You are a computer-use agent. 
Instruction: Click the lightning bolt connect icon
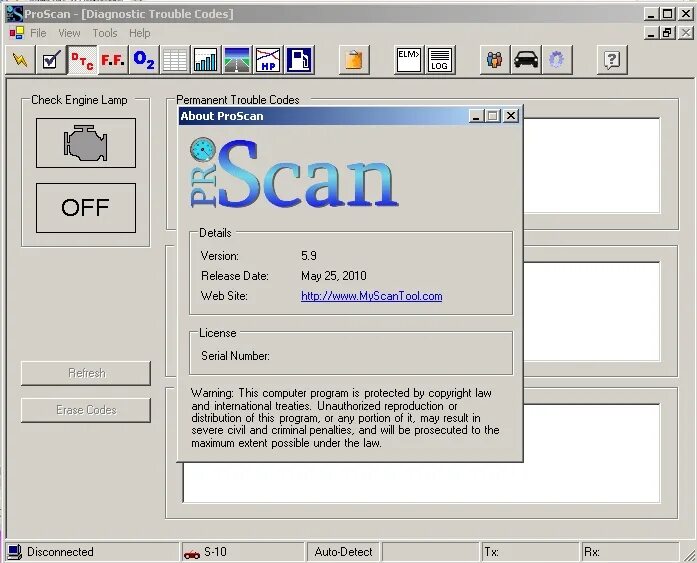[x=20, y=60]
